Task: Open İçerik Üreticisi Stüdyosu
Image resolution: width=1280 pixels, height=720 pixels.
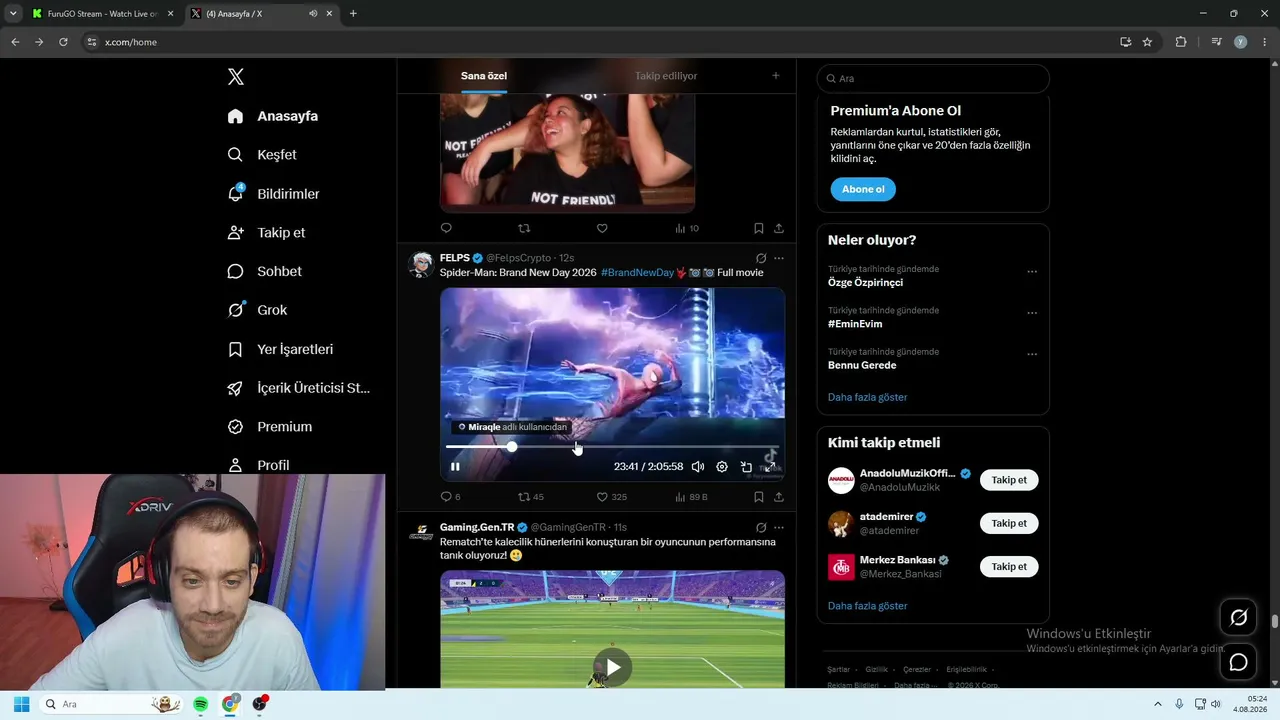Action: coord(298,388)
